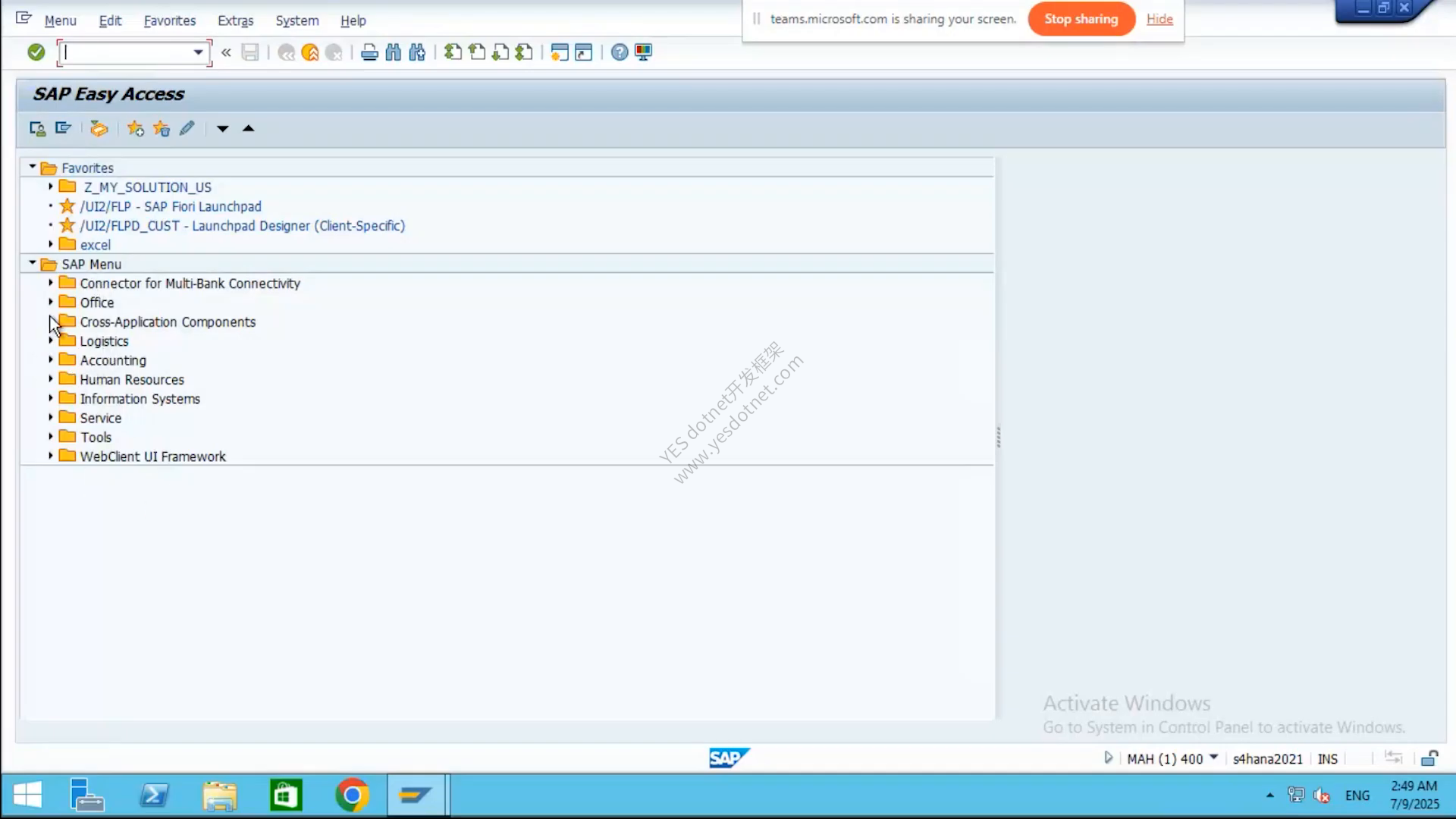
Task: Click the Previous Page icon
Action: point(477,52)
